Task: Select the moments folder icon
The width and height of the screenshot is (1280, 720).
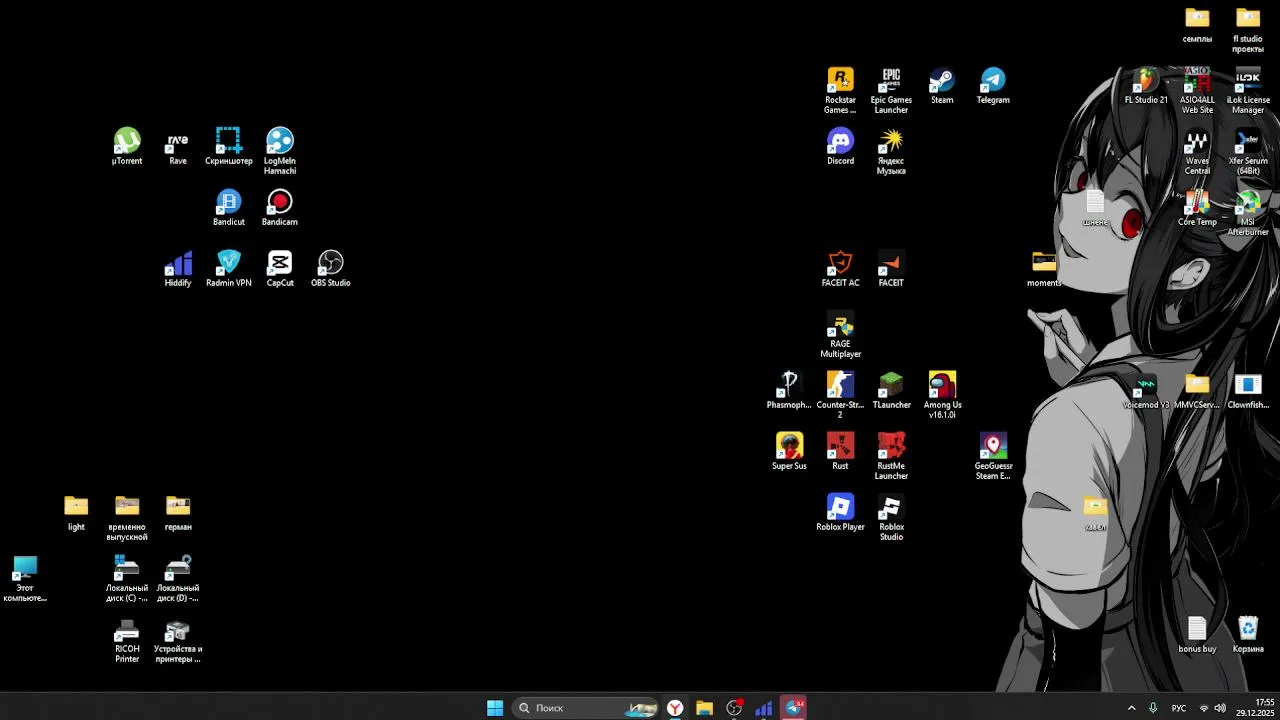Action: (x=1044, y=268)
